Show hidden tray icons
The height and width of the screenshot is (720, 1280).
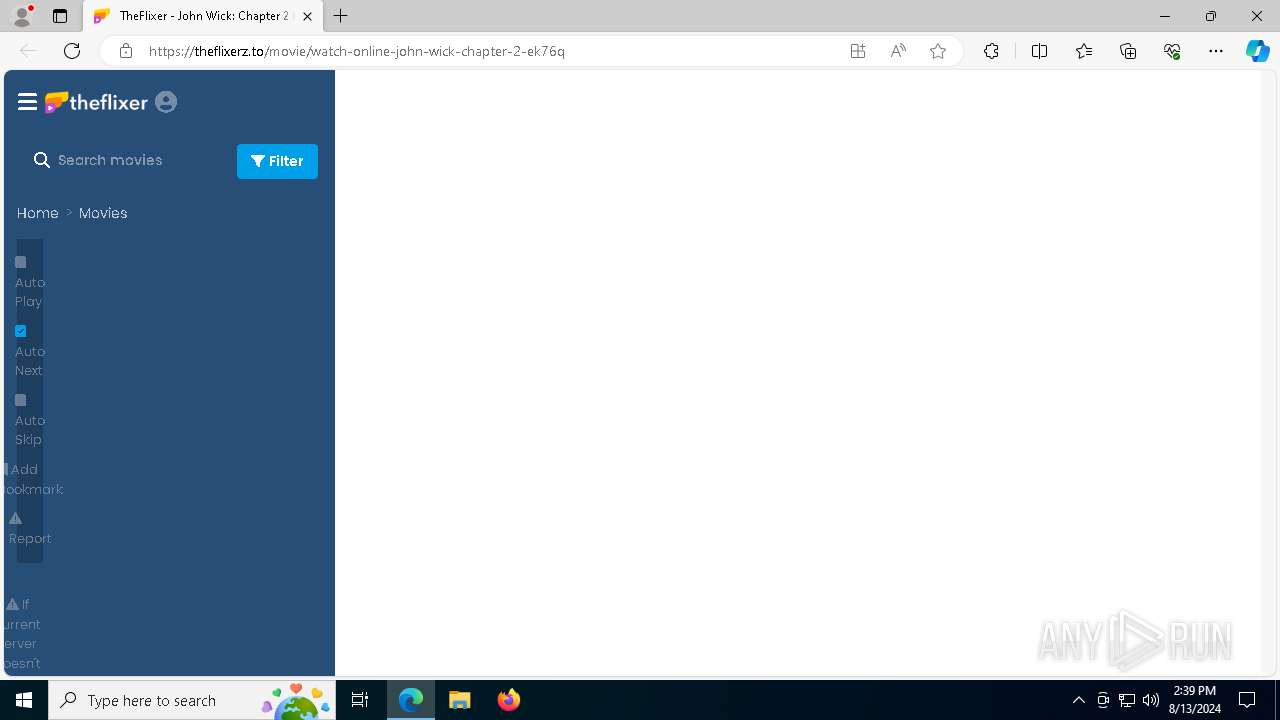click(x=1078, y=700)
